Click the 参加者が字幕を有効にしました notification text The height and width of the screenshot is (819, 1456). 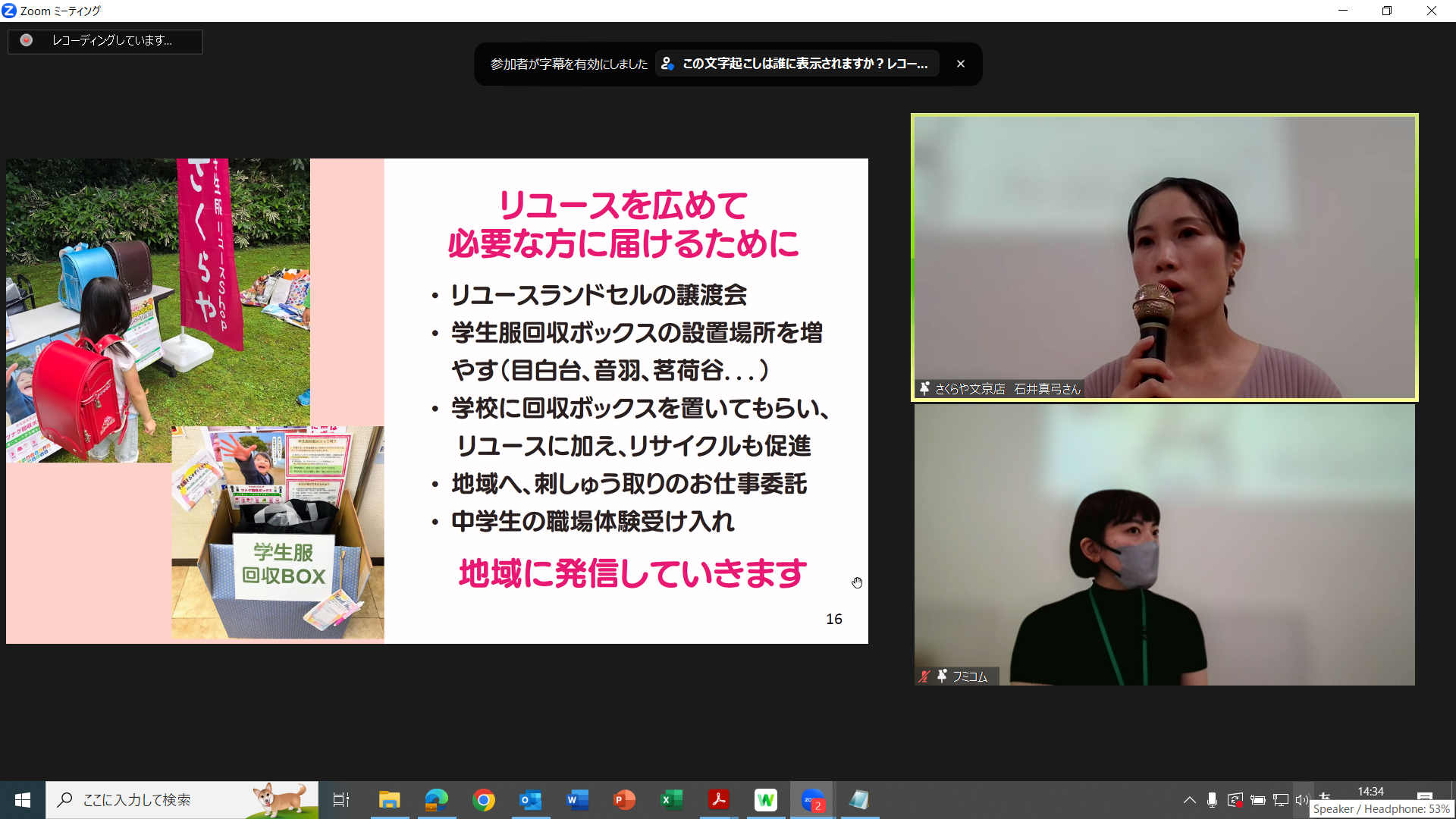[x=569, y=64]
